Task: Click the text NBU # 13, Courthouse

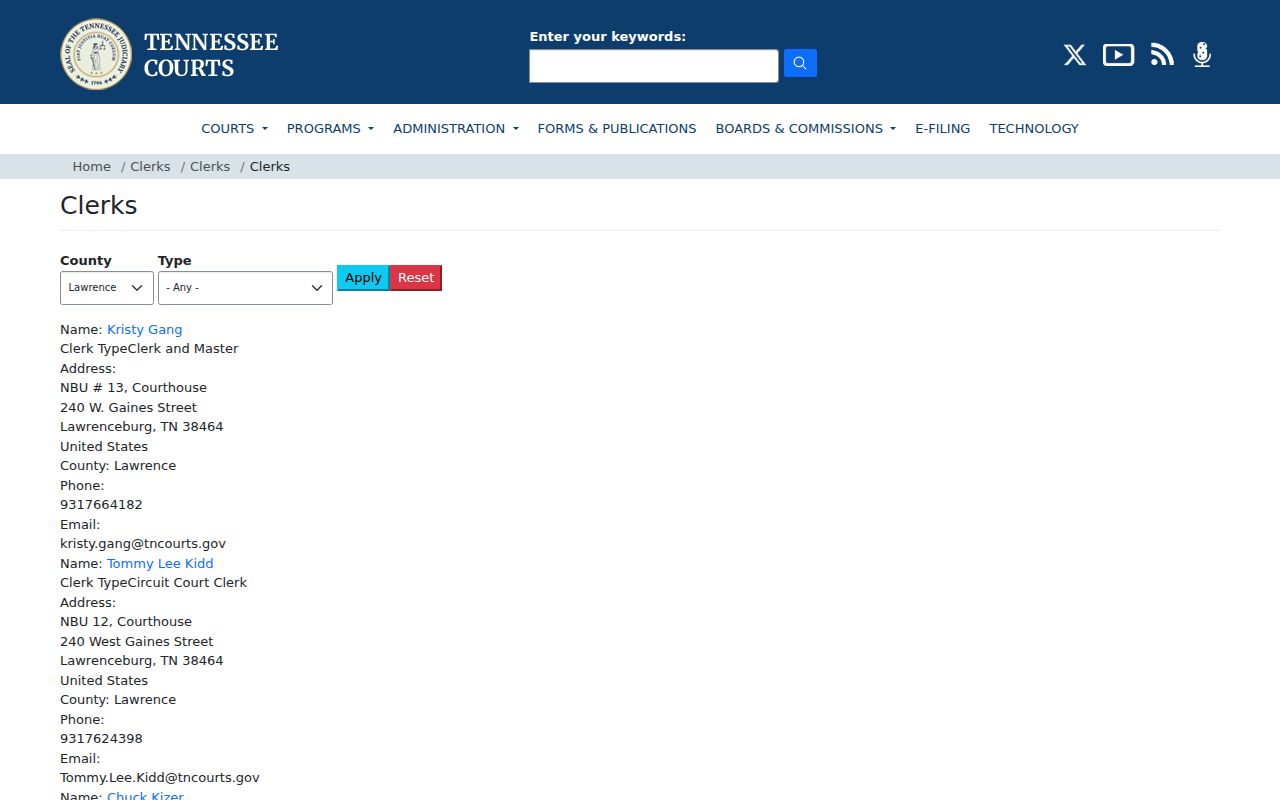Action: [x=133, y=388]
